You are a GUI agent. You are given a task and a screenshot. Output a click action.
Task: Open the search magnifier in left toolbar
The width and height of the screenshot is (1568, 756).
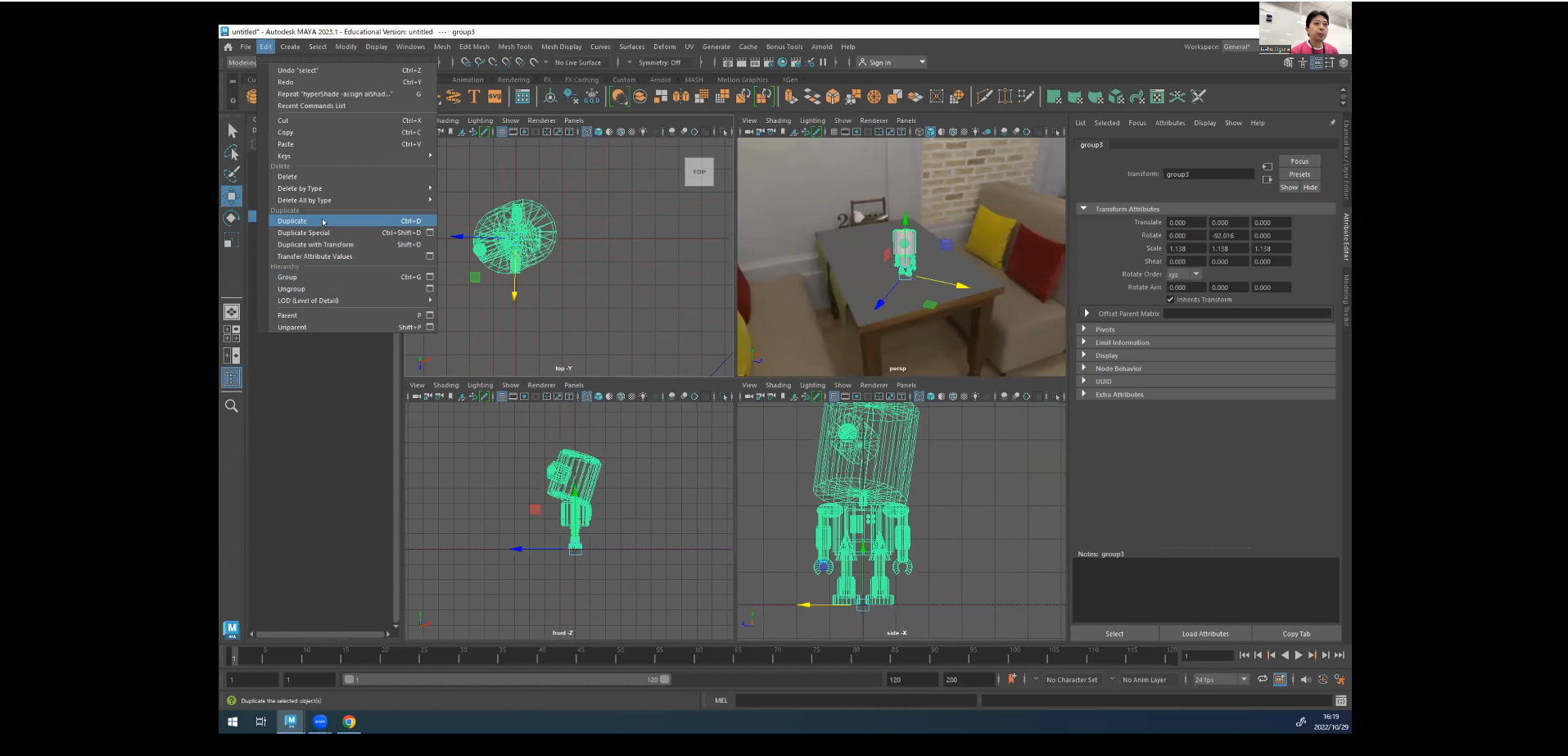point(232,406)
